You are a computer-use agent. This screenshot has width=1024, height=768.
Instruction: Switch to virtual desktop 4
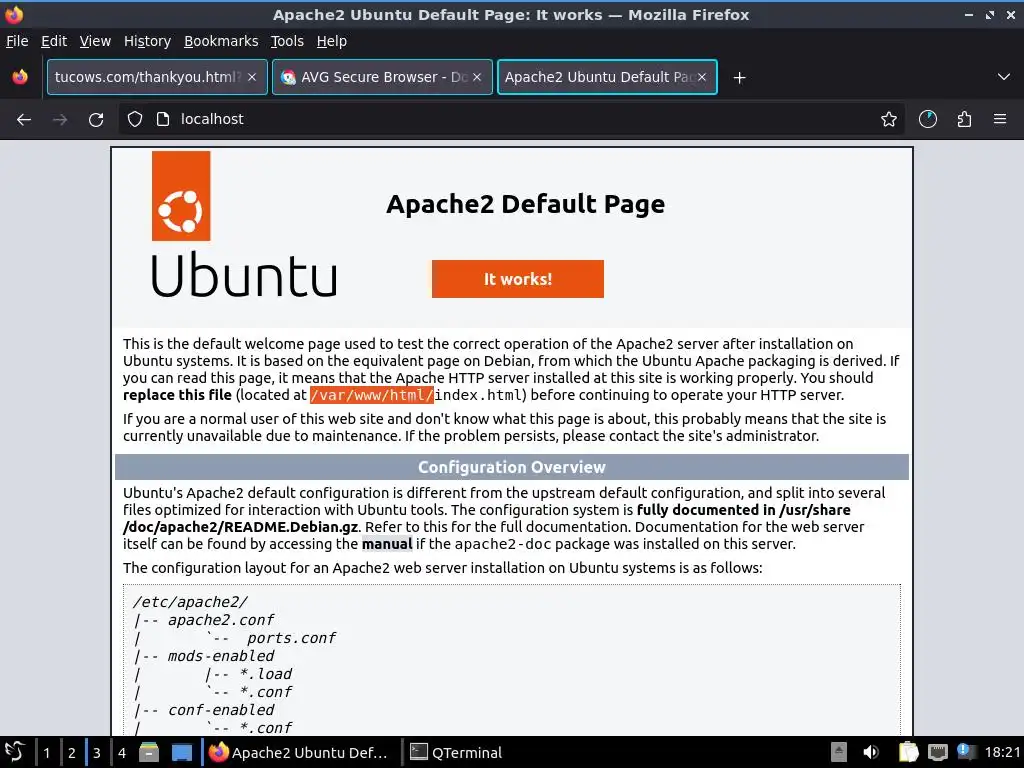pyautogui.click(x=121, y=752)
